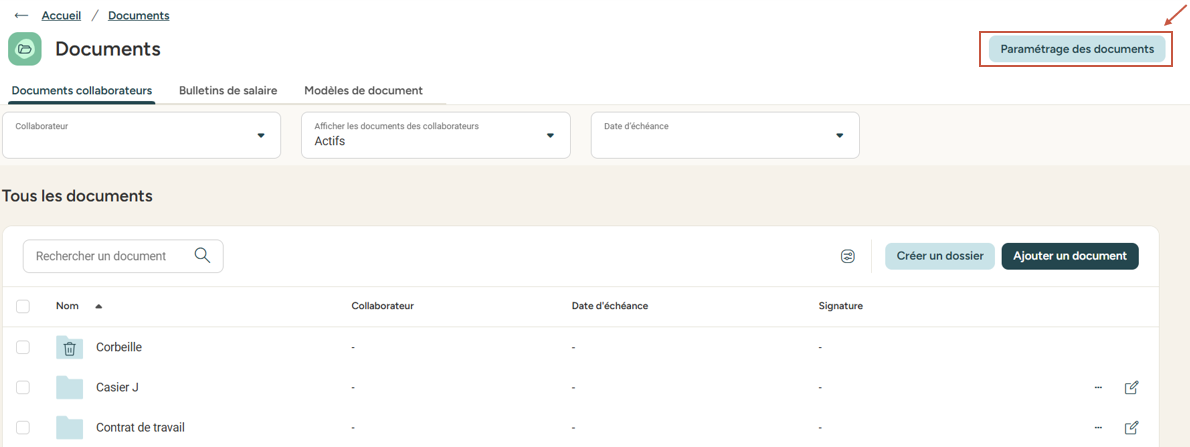Open the filter settings icon near Créer un dossier

tap(848, 256)
